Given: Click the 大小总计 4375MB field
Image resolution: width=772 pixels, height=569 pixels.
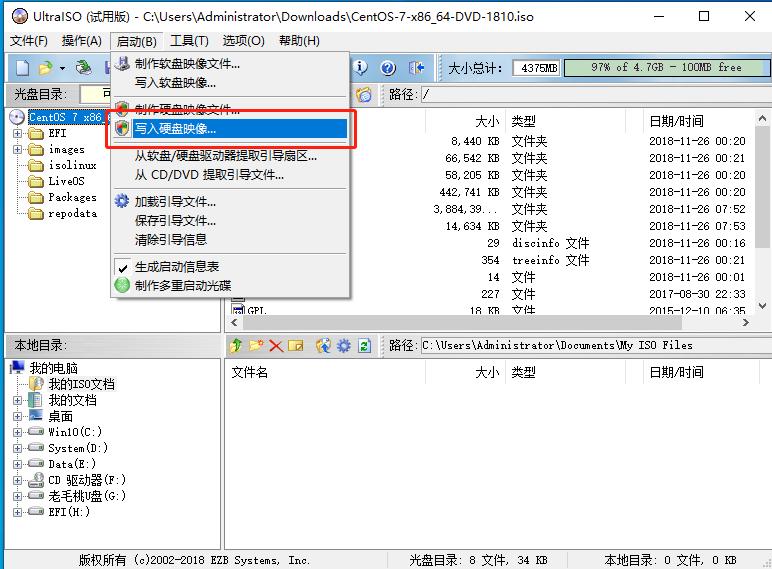Looking at the screenshot, I should [x=538, y=68].
